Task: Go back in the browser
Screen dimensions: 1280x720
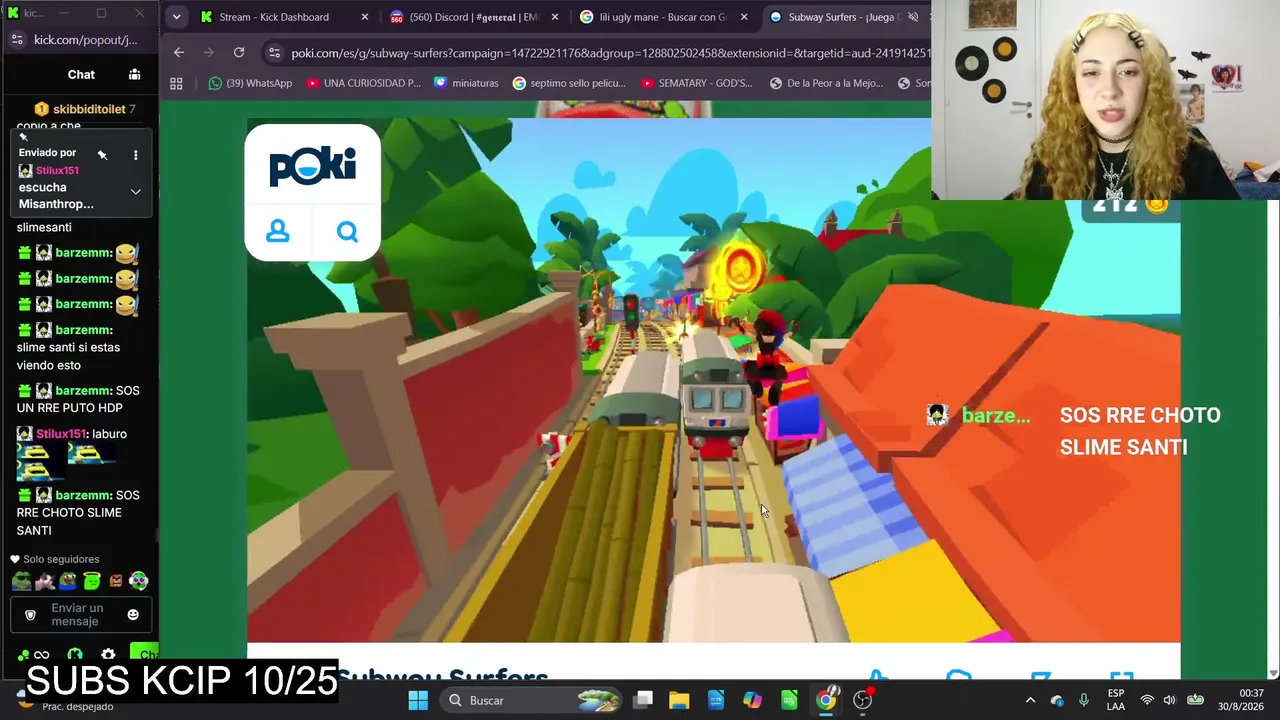Action: click(x=179, y=52)
